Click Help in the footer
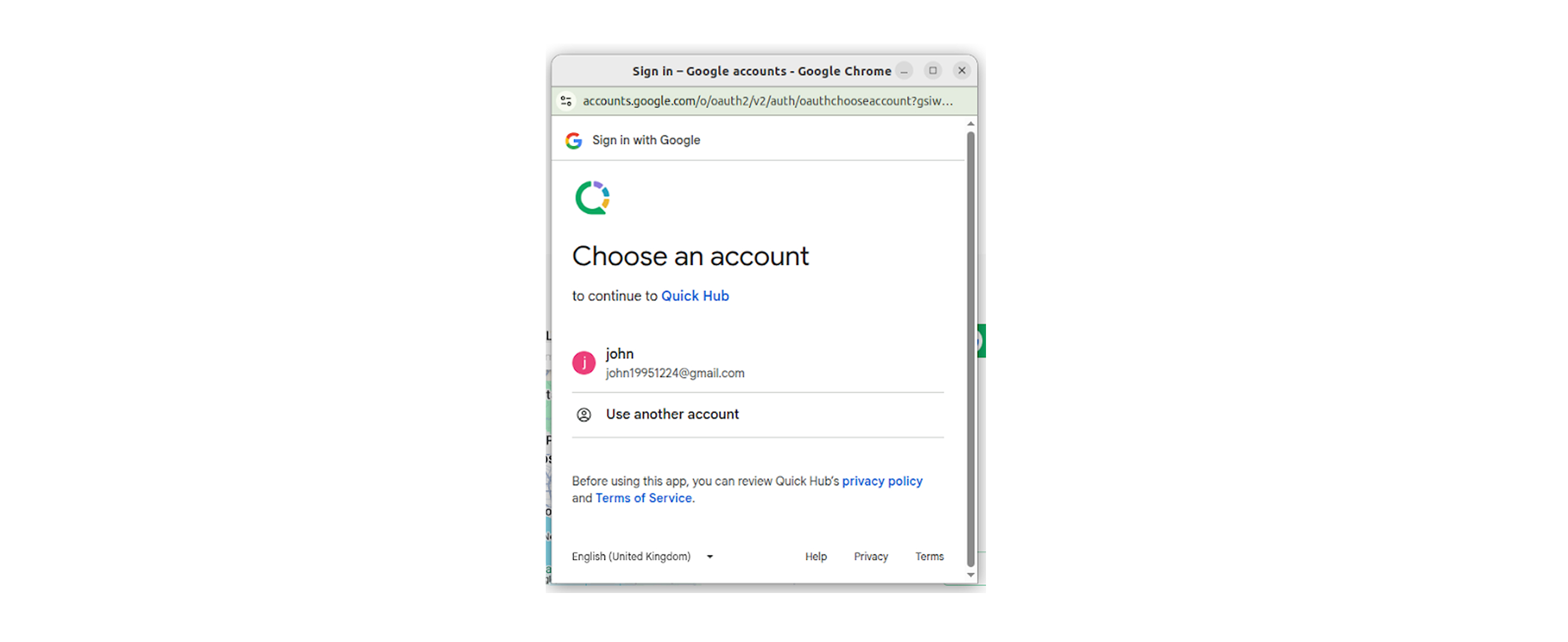1568x642 pixels. click(x=816, y=556)
